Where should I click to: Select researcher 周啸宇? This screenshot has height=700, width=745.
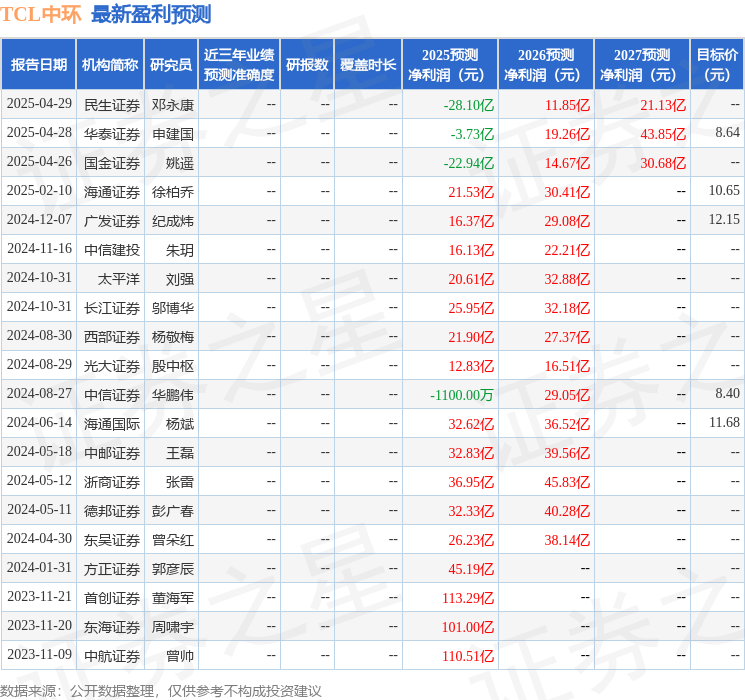[x=173, y=626]
